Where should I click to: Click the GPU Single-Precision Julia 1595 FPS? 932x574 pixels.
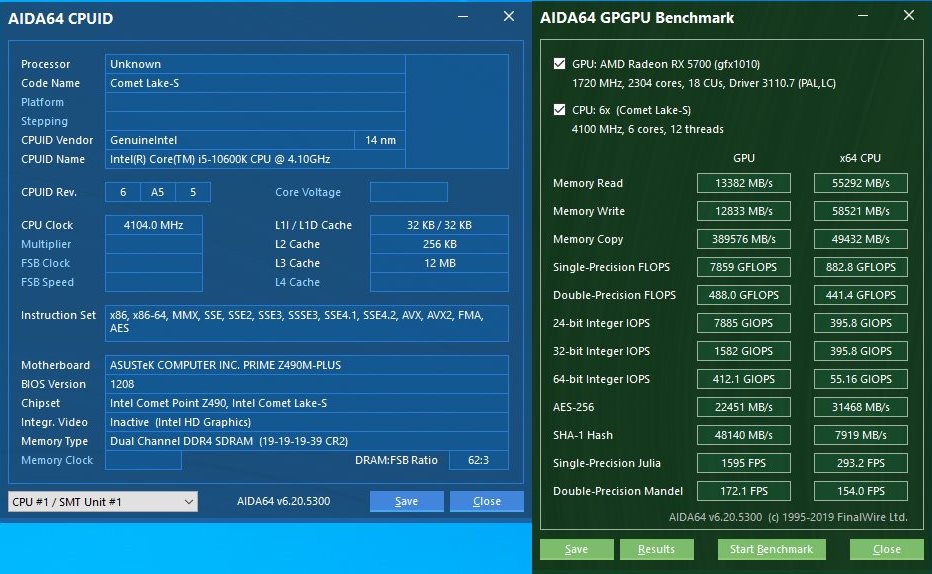[744, 462]
